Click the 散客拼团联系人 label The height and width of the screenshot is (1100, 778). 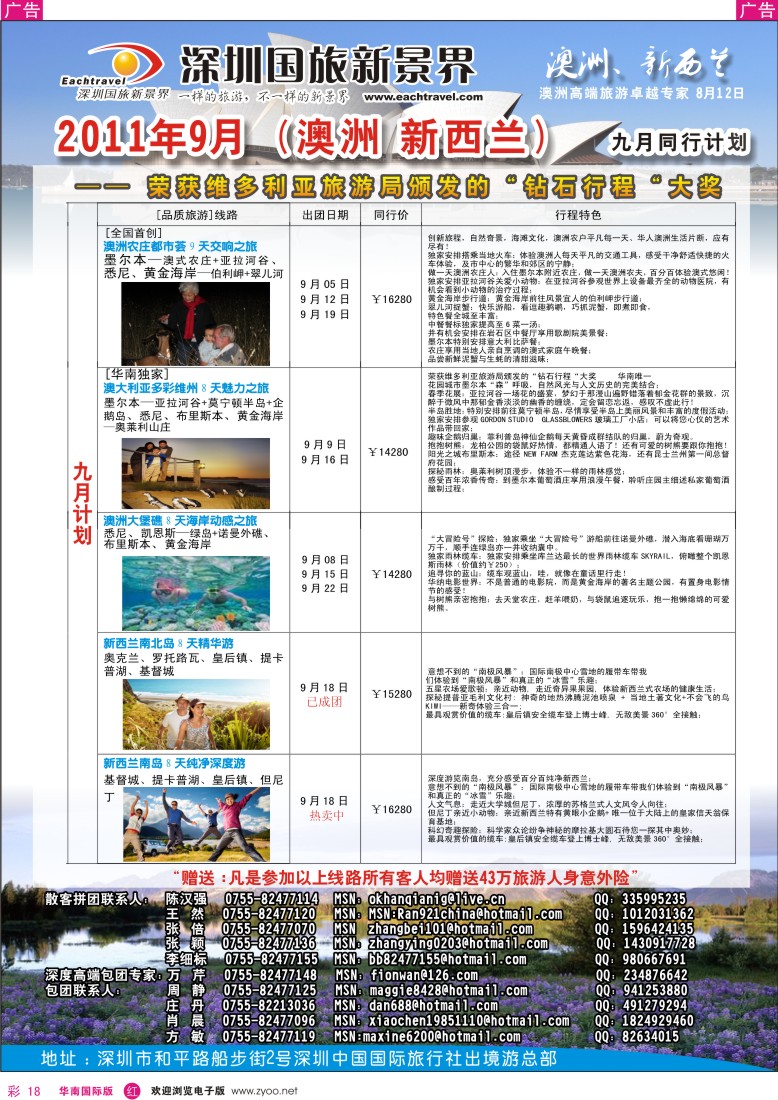(97, 899)
